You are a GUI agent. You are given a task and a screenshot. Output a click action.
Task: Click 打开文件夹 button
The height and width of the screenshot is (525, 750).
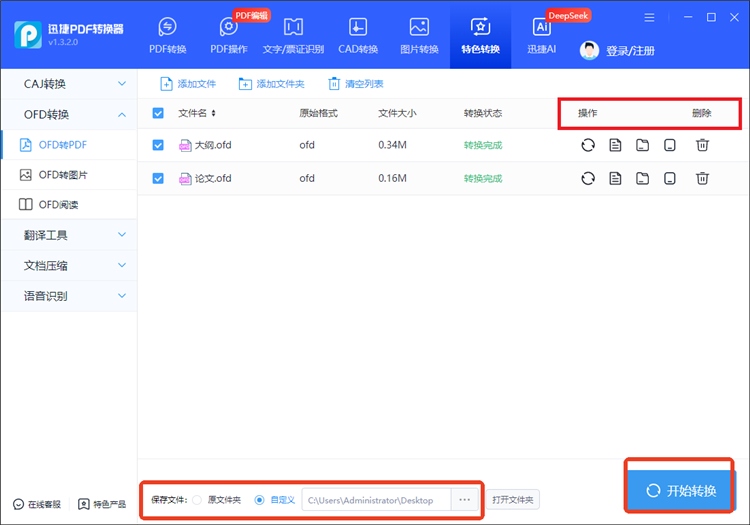[513, 500]
